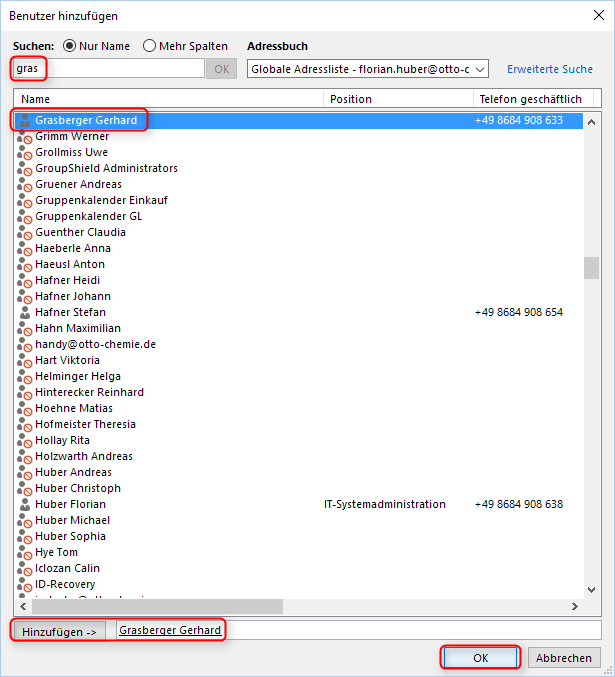Click the search field containing 'gras'

coord(108,69)
